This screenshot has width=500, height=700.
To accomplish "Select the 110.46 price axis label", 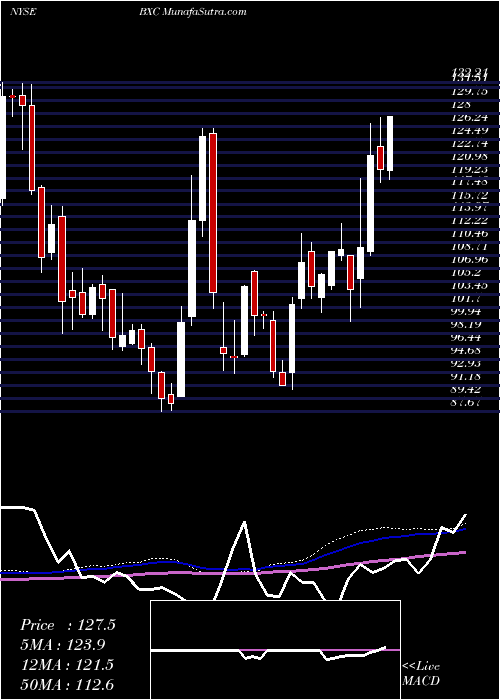I will click(470, 233).
